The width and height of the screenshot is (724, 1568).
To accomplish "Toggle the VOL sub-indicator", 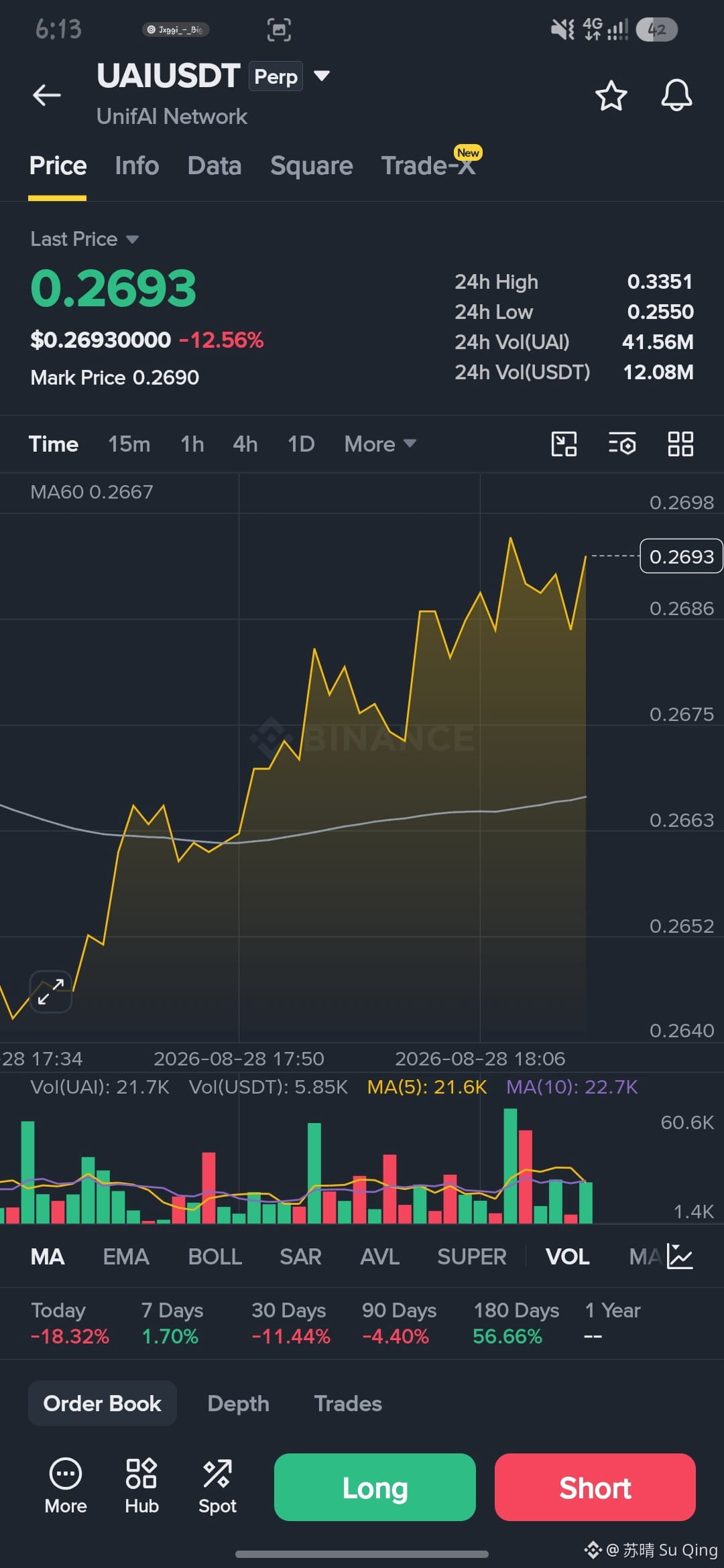I will [568, 1256].
